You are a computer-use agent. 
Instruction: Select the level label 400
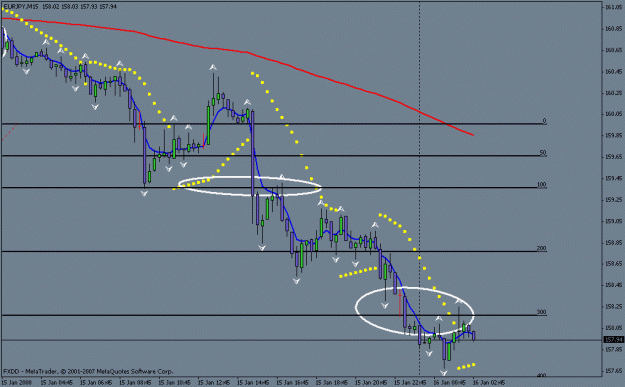click(x=542, y=375)
